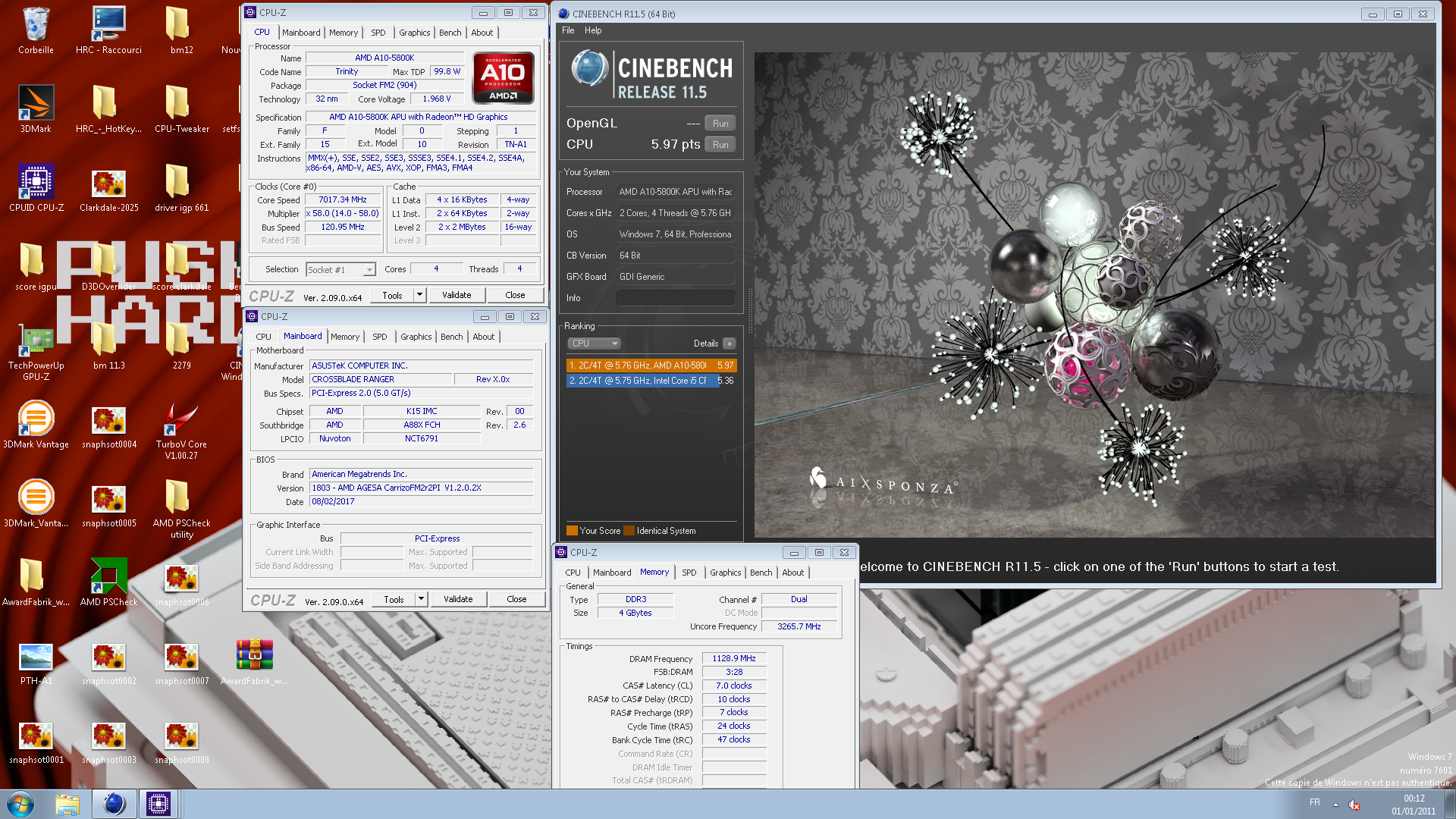The height and width of the screenshot is (819, 1456).
Task: Open bm 11.3 folder
Action: [x=108, y=346]
